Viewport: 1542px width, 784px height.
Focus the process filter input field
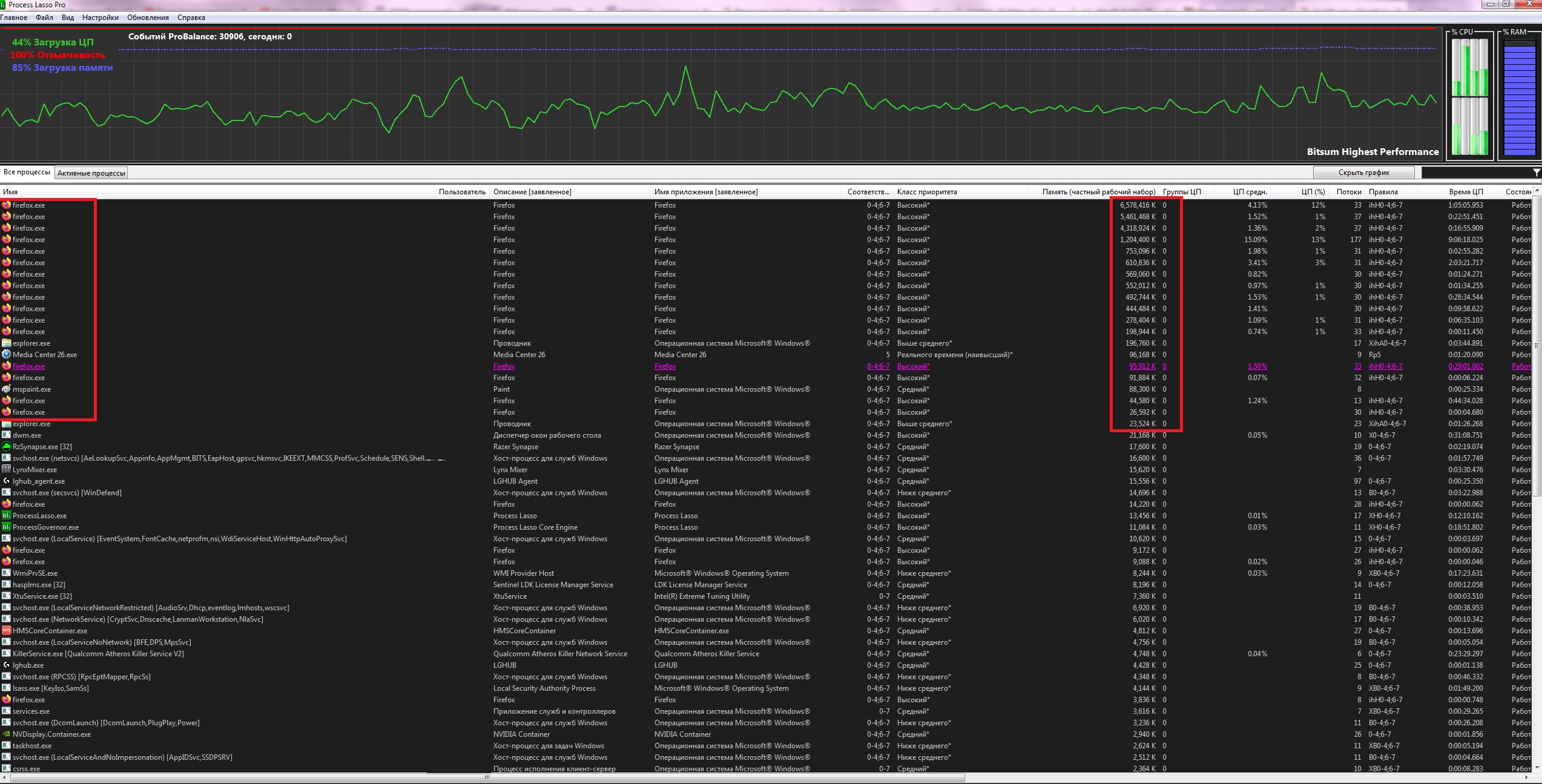[1475, 173]
